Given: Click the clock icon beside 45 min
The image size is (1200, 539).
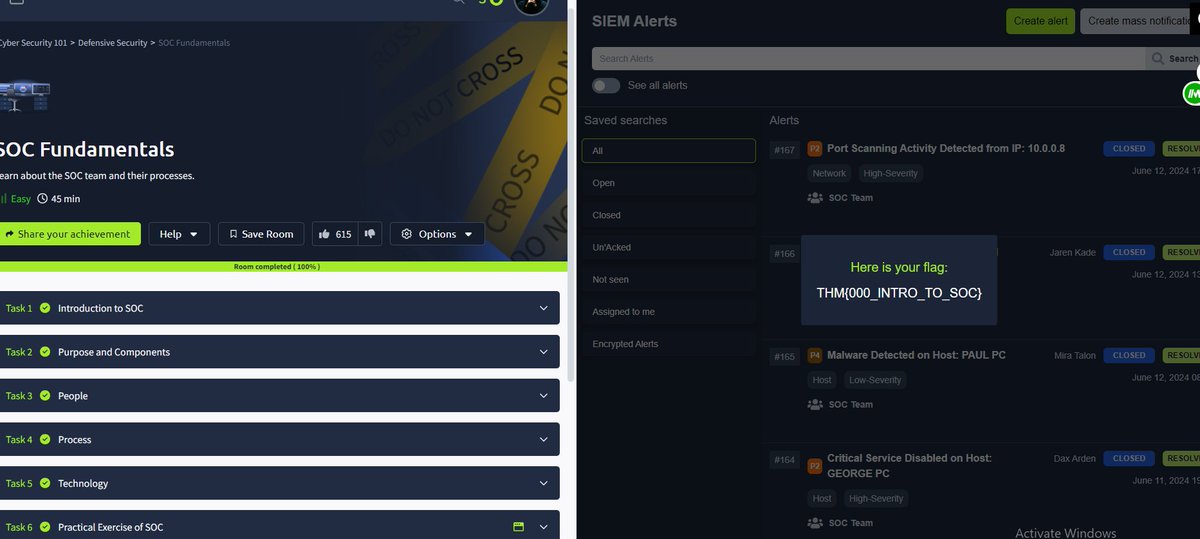Looking at the screenshot, I should (42, 199).
